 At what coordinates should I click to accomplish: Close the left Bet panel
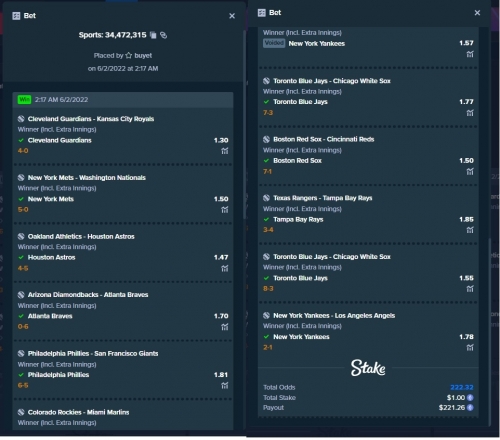click(232, 16)
